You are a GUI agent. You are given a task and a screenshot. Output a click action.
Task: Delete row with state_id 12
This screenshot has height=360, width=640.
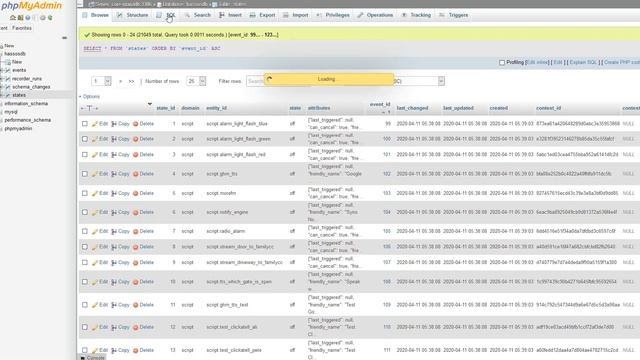pyautogui.click(x=143, y=327)
